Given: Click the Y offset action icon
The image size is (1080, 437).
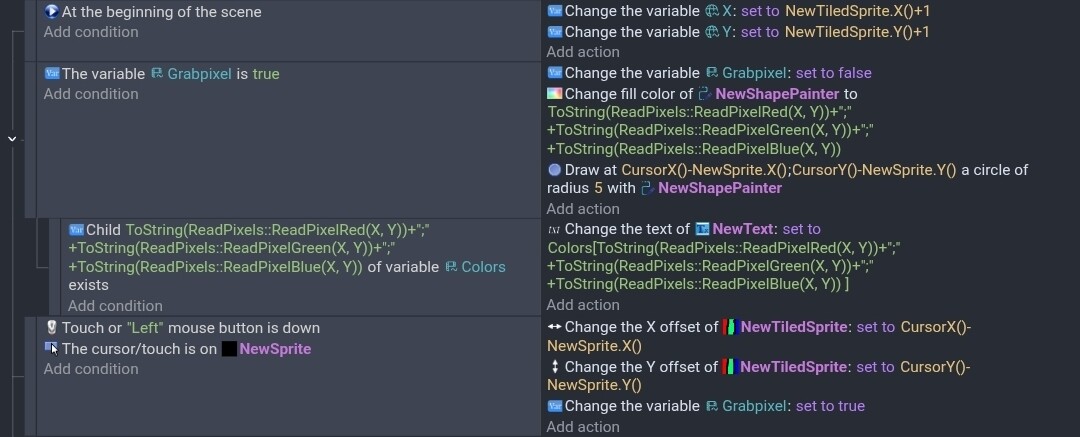Looking at the screenshot, I should (x=554, y=367).
